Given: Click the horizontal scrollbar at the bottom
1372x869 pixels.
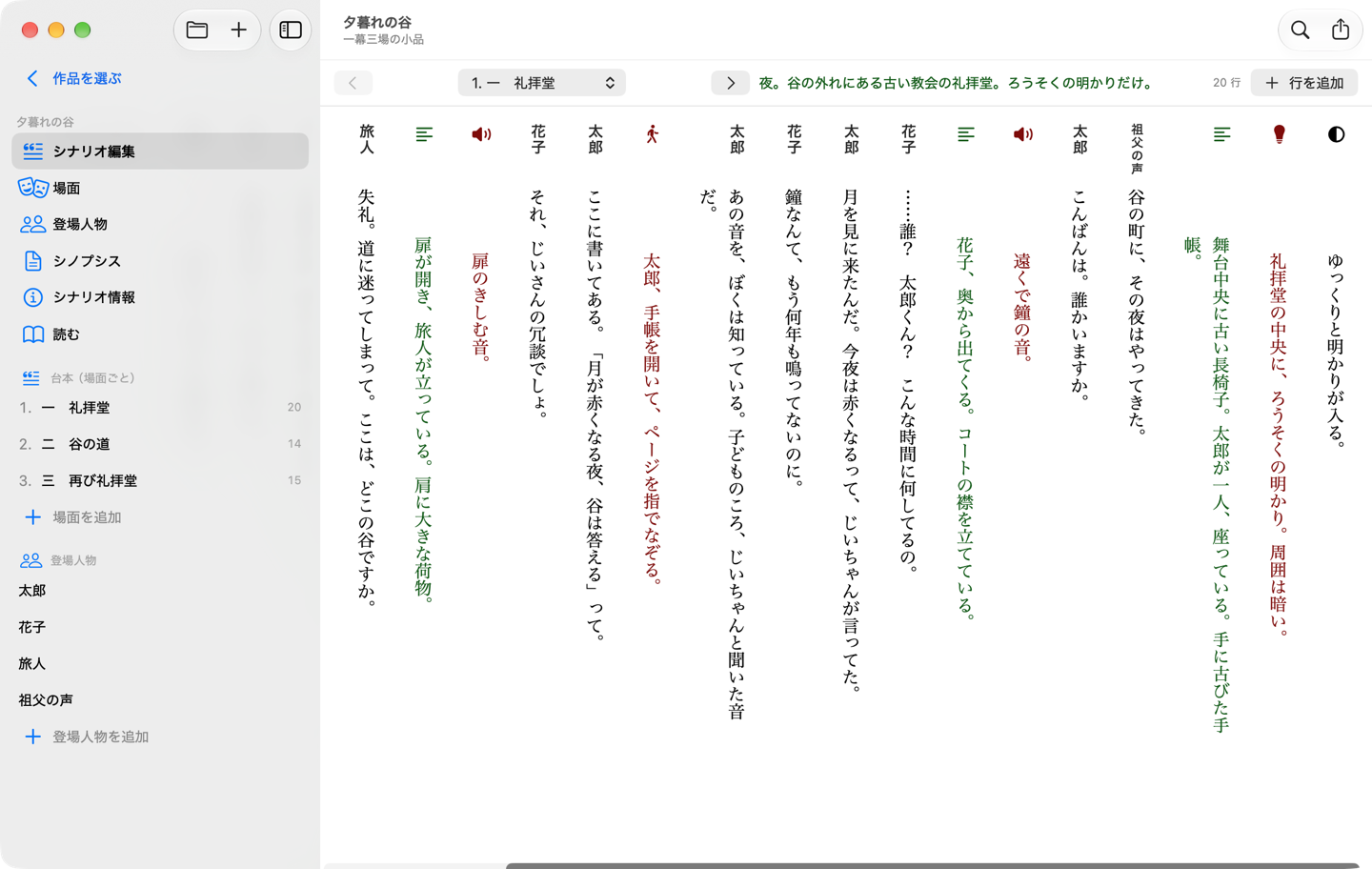Looking at the screenshot, I should point(932,865).
